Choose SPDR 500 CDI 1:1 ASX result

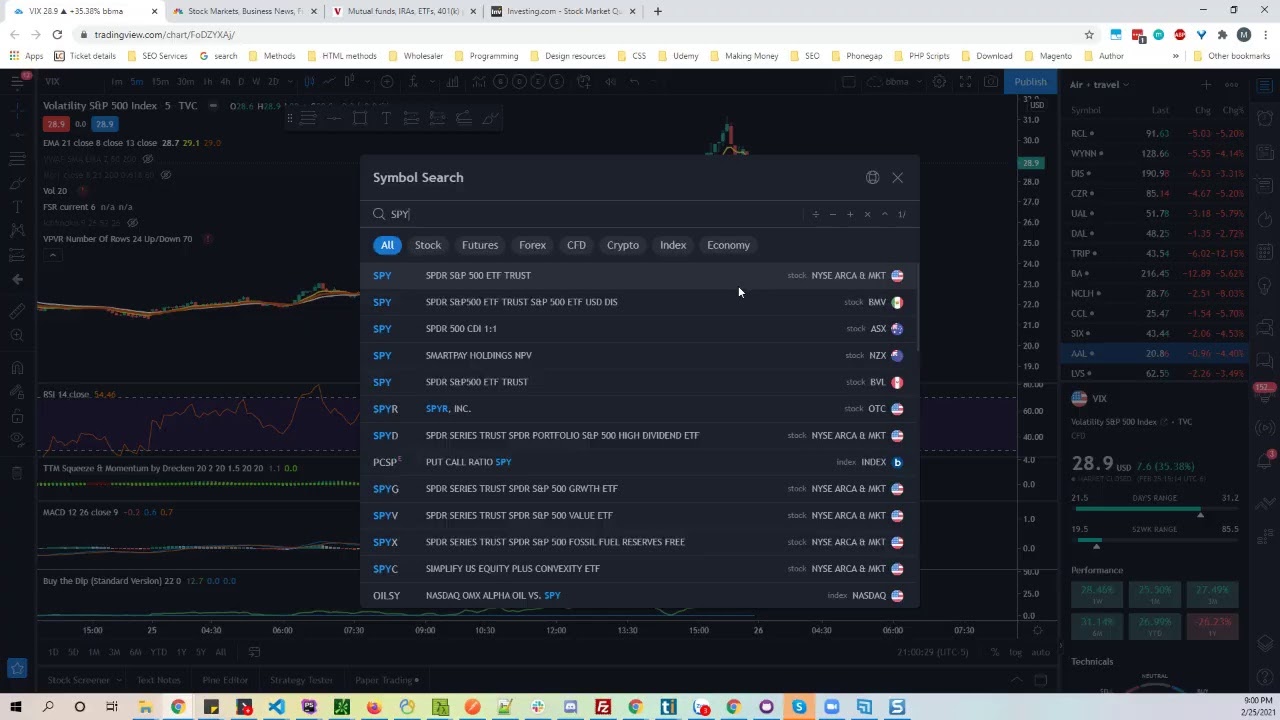coord(638,328)
